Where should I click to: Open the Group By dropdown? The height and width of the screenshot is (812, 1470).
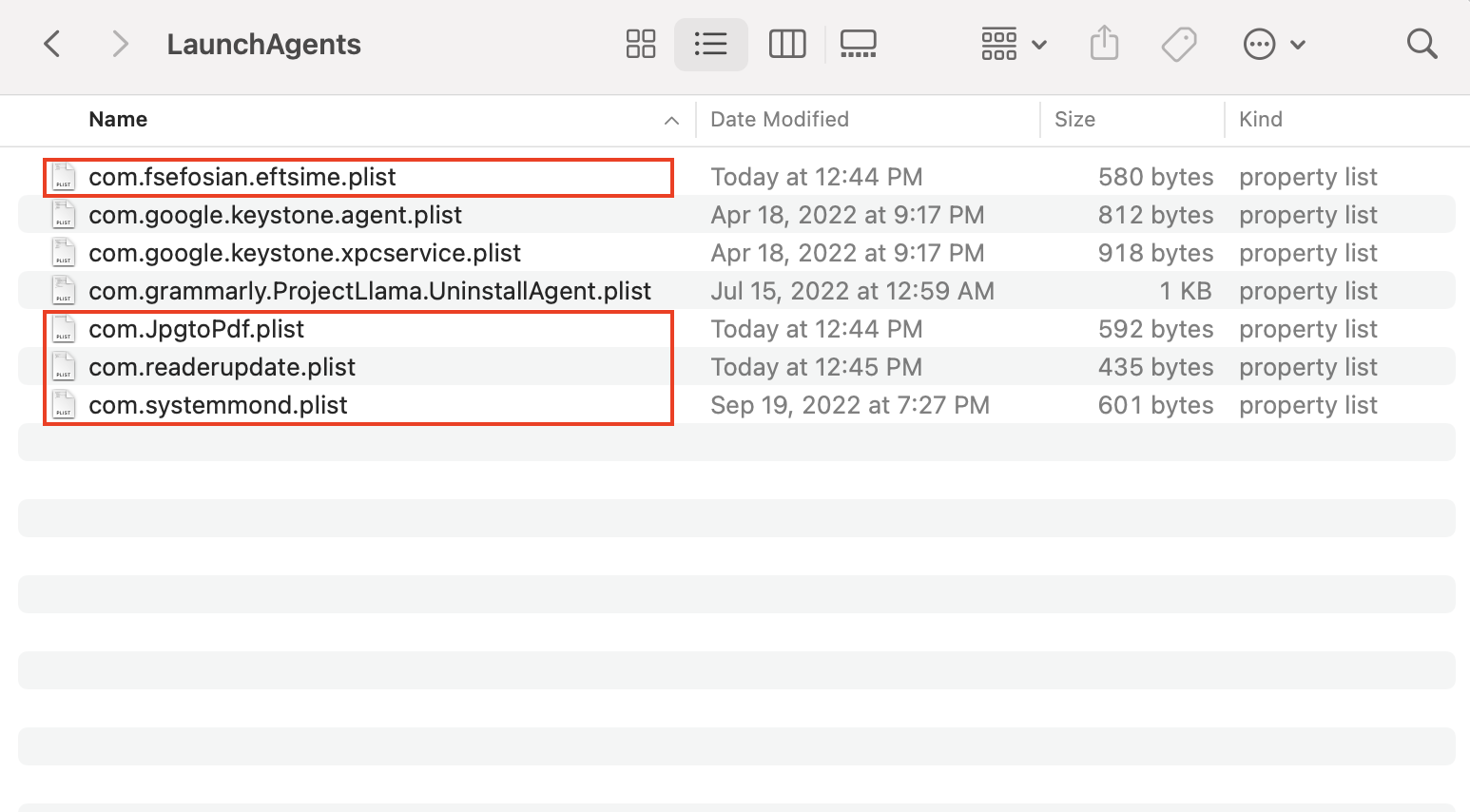[1013, 44]
